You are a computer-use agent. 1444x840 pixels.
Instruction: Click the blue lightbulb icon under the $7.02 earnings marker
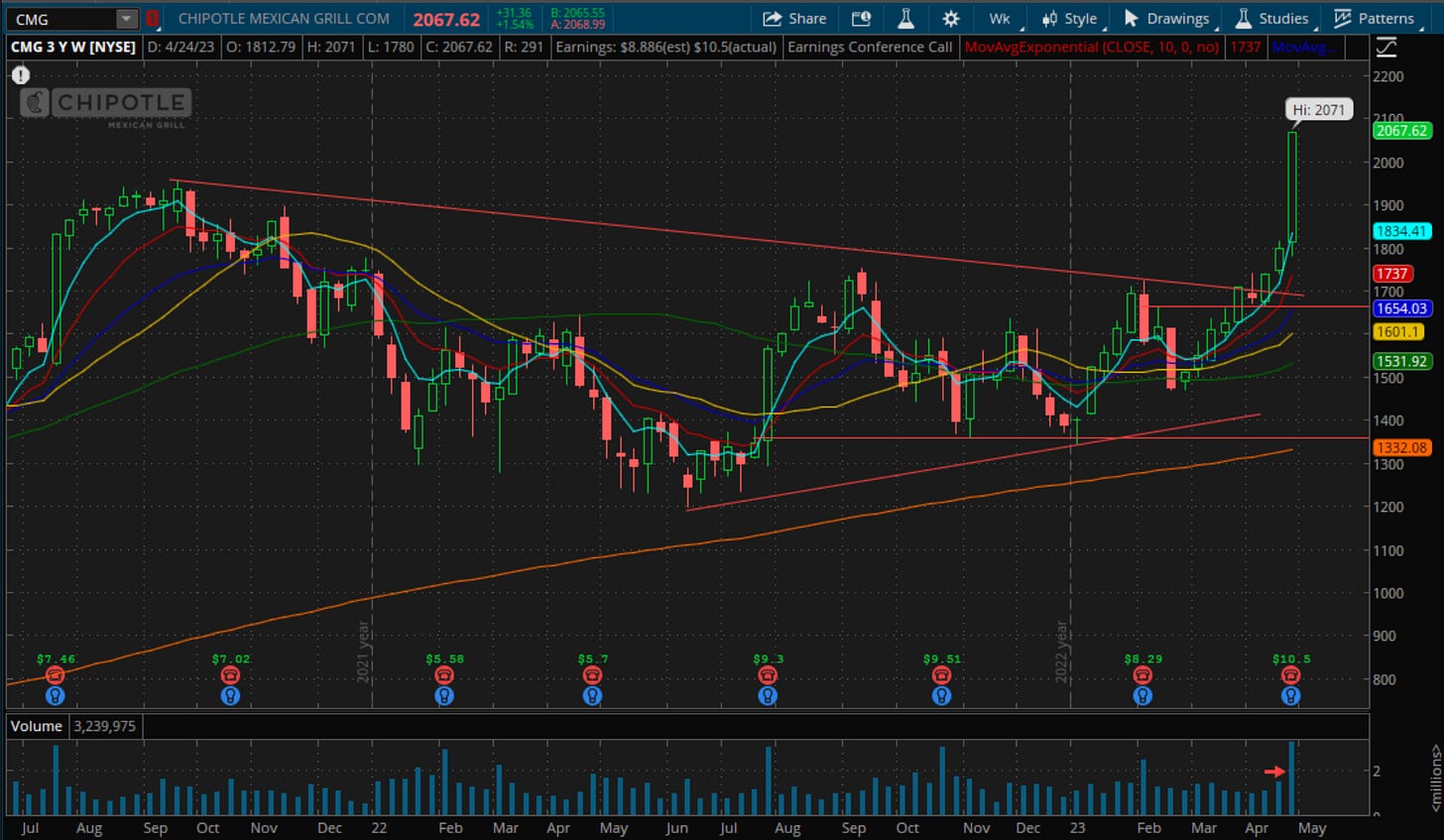[230, 696]
